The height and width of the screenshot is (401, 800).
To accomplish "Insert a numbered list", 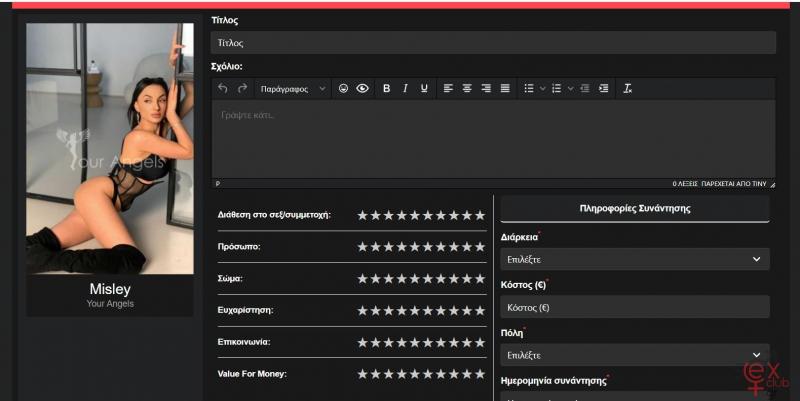I will pos(557,88).
